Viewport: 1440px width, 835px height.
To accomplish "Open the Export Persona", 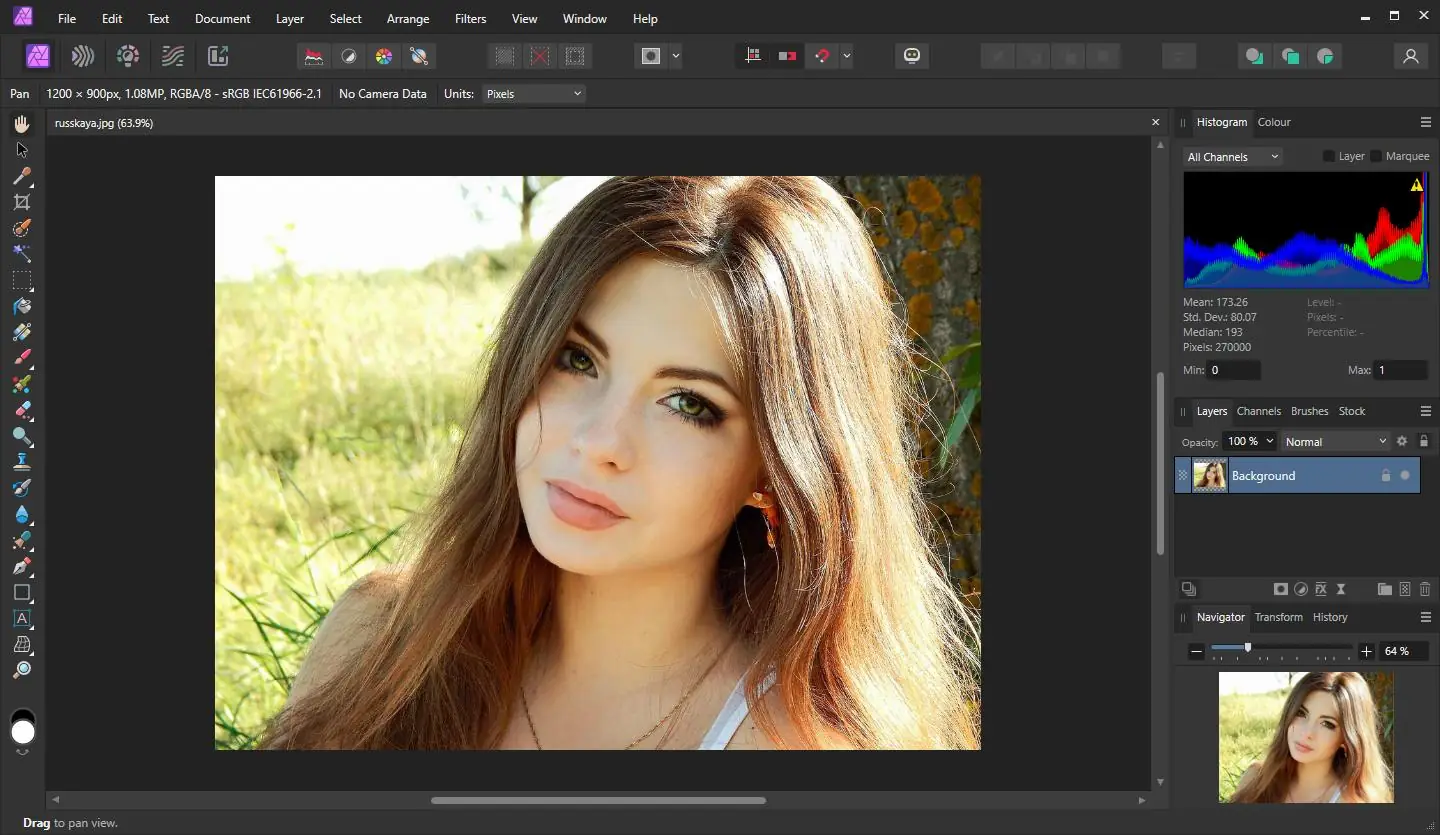I will 218,56.
